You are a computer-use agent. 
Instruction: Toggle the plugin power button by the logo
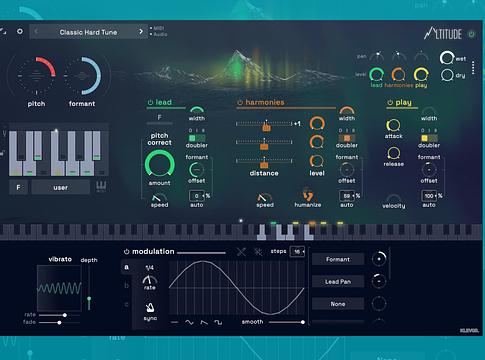point(471,34)
